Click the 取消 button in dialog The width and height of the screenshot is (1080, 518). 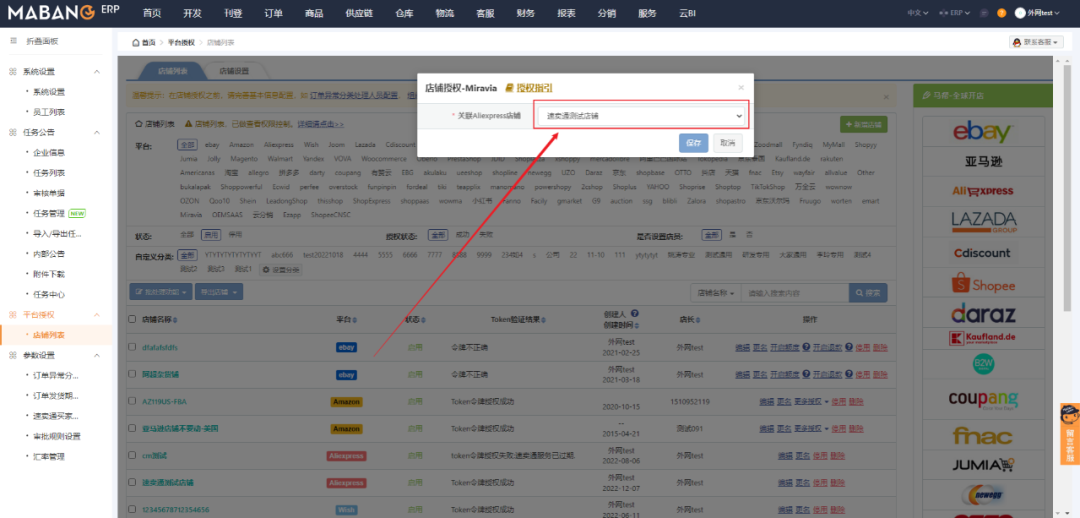pos(728,143)
